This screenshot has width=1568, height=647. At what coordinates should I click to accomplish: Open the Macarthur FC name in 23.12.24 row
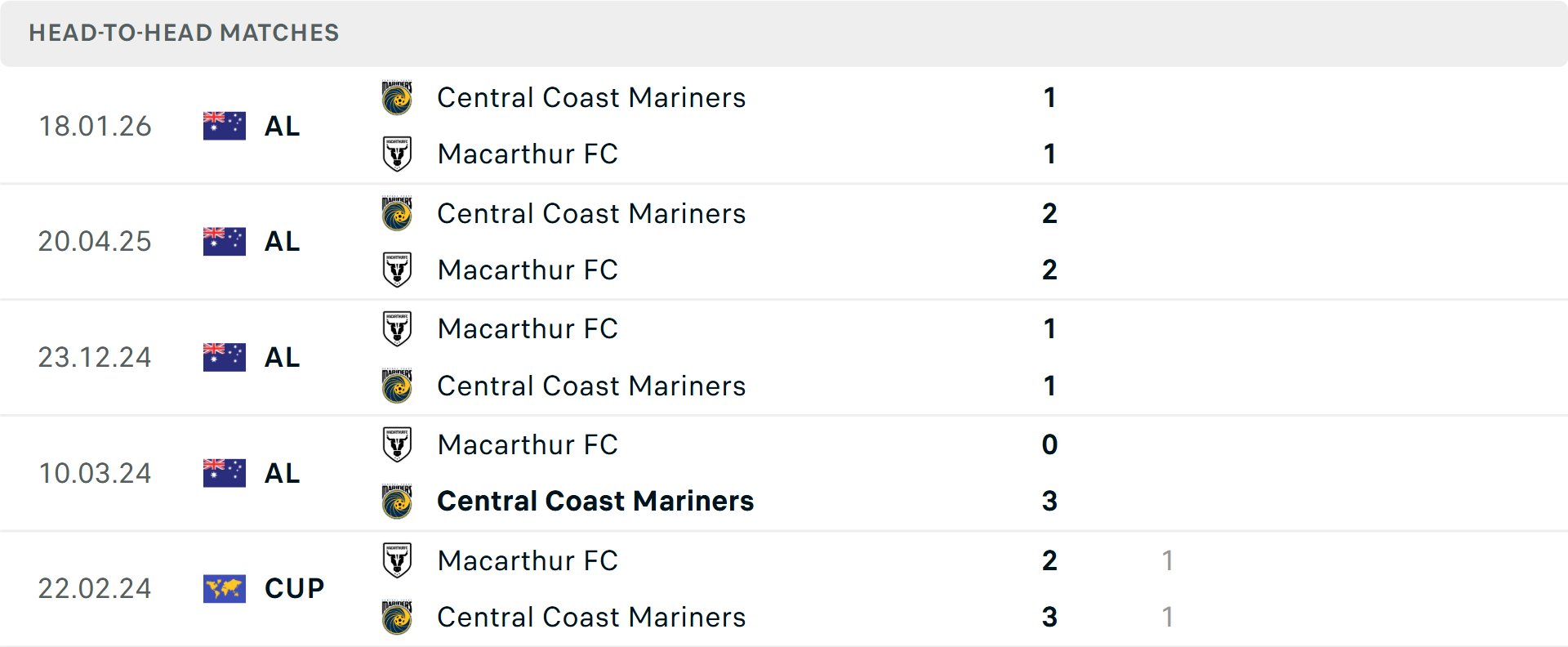pos(528,328)
